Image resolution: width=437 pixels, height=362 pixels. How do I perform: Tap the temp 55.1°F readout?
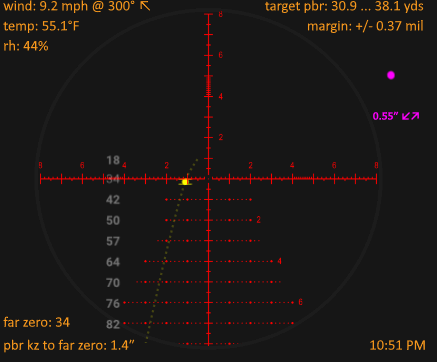pos(41,26)
